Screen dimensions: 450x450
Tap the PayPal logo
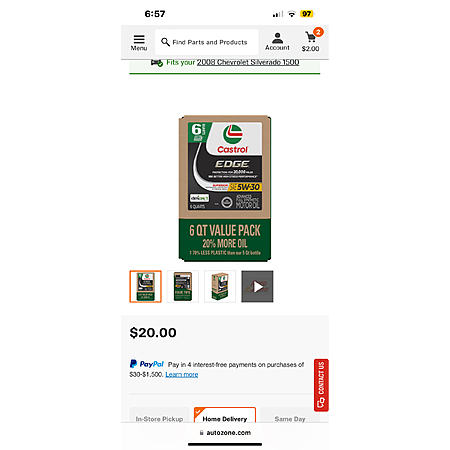coord(147,364)
